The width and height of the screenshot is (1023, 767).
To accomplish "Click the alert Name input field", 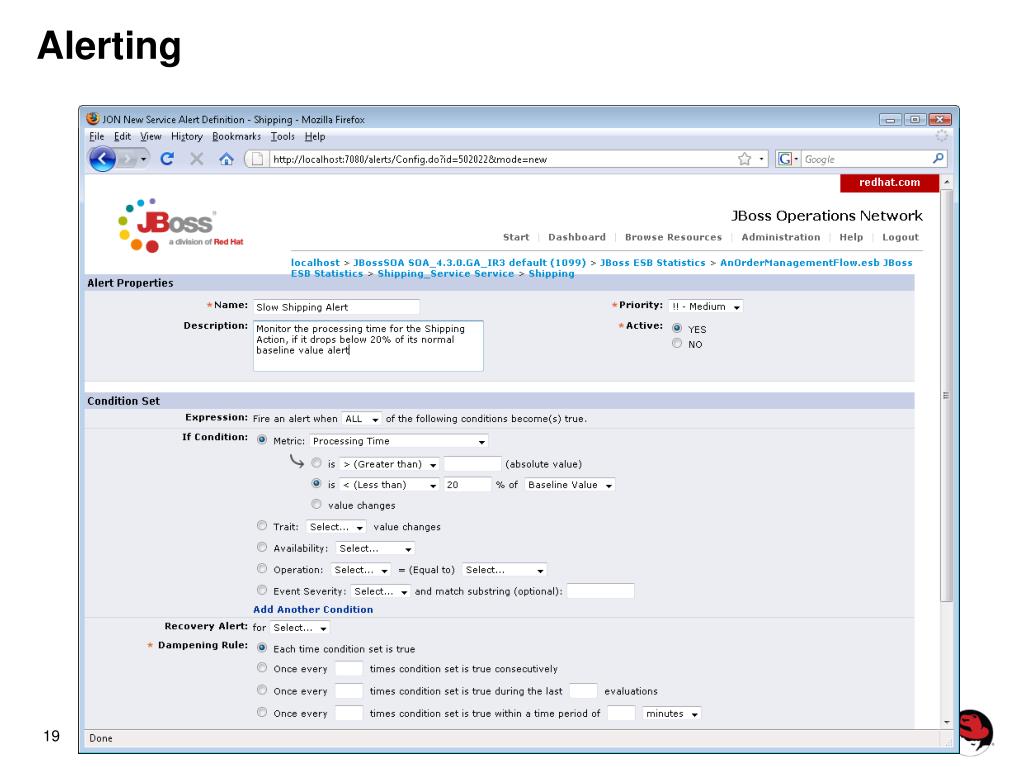I will (337, 307).
